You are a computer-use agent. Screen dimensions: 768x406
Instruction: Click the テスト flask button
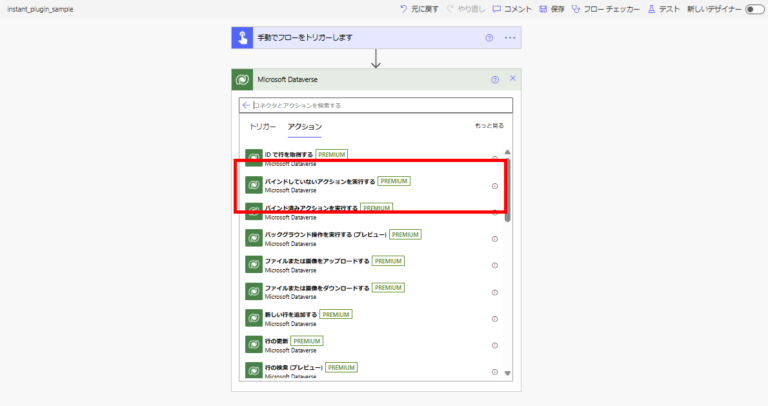coord(664,9)
